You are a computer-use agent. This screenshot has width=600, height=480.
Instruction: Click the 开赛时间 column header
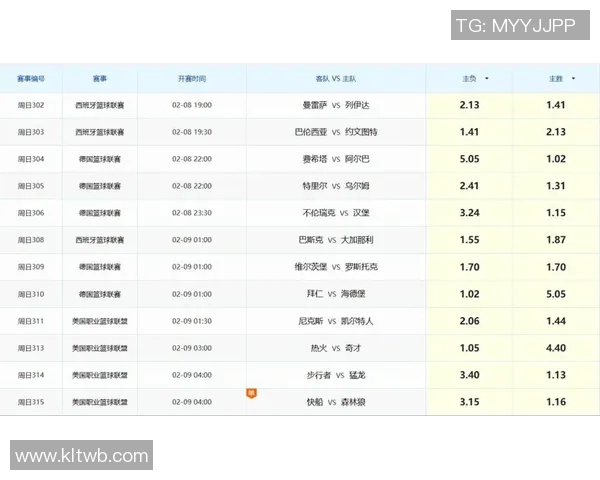point(192,78)
